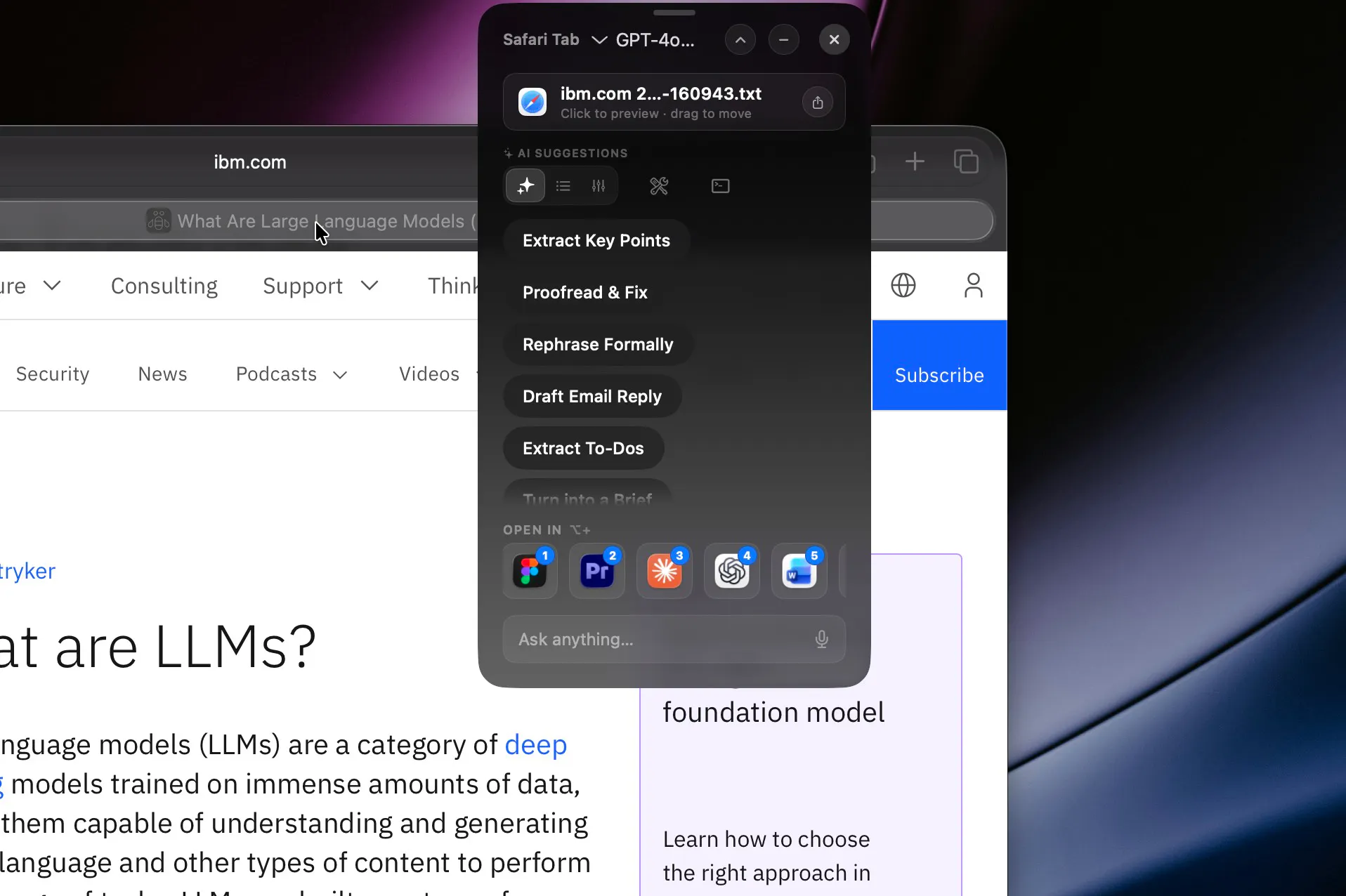Click the blue Subscribe button
Screen dimensions: 1346x896
point(939,366)
